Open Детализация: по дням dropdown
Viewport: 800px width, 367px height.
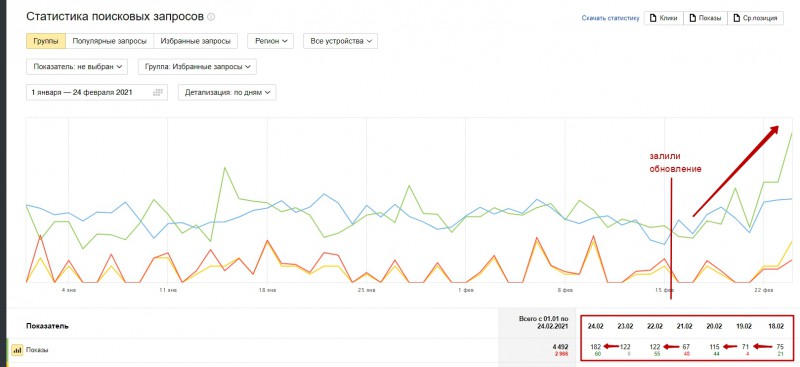point(227,92)
